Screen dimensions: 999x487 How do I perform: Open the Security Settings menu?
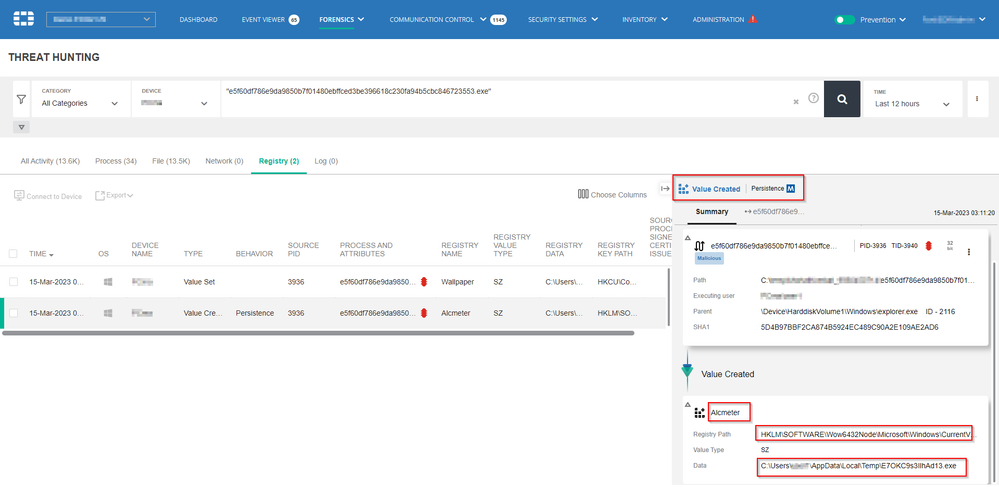(x=563, y=20)
